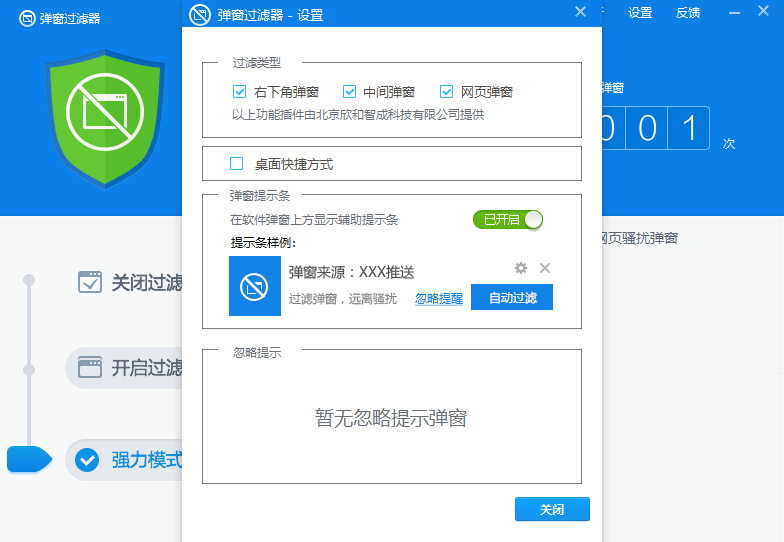Viewport: 784px width, 542px height.
Task: Open the 反馈 menu in main window
Action: click(688, 13)
